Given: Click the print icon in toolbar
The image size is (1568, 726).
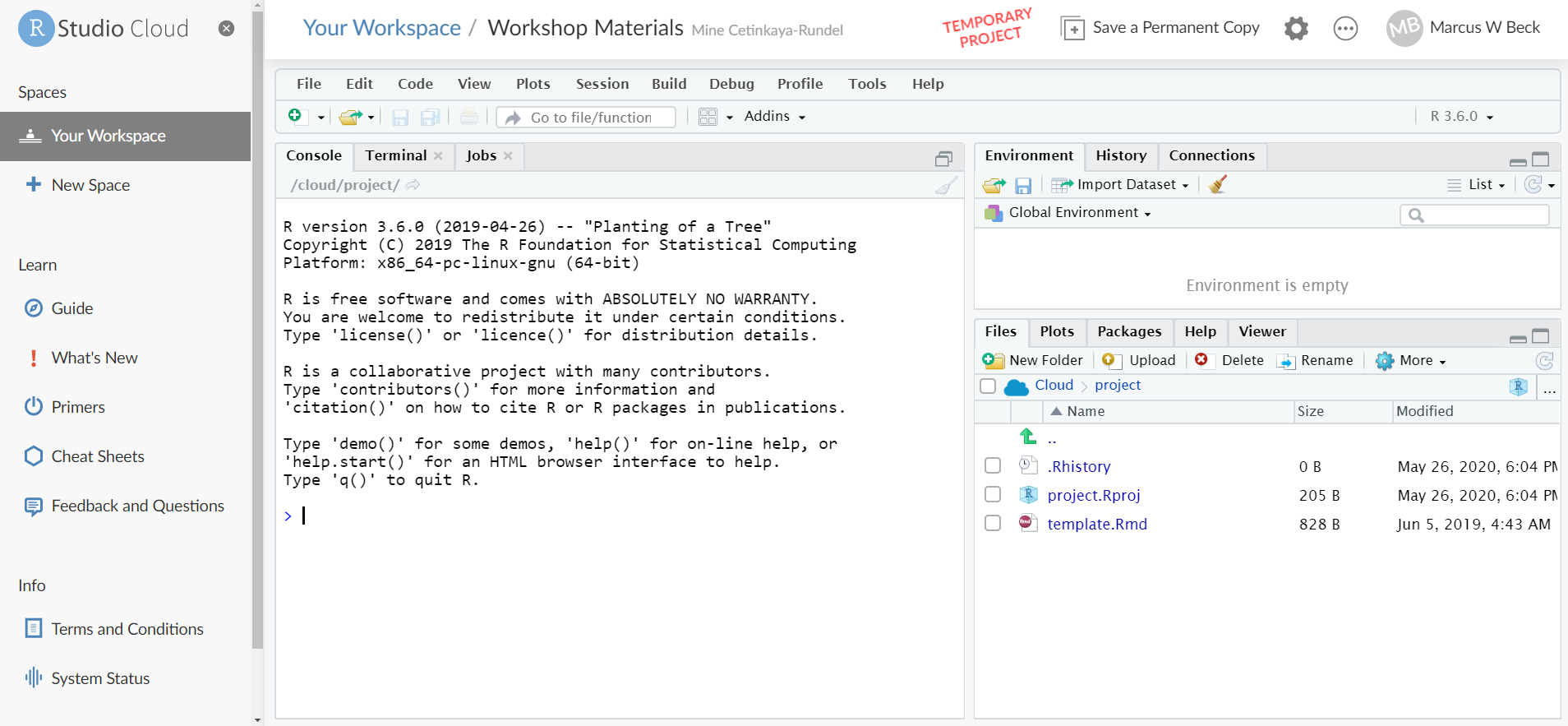Looking at the screenshot, I should point(468,117).
